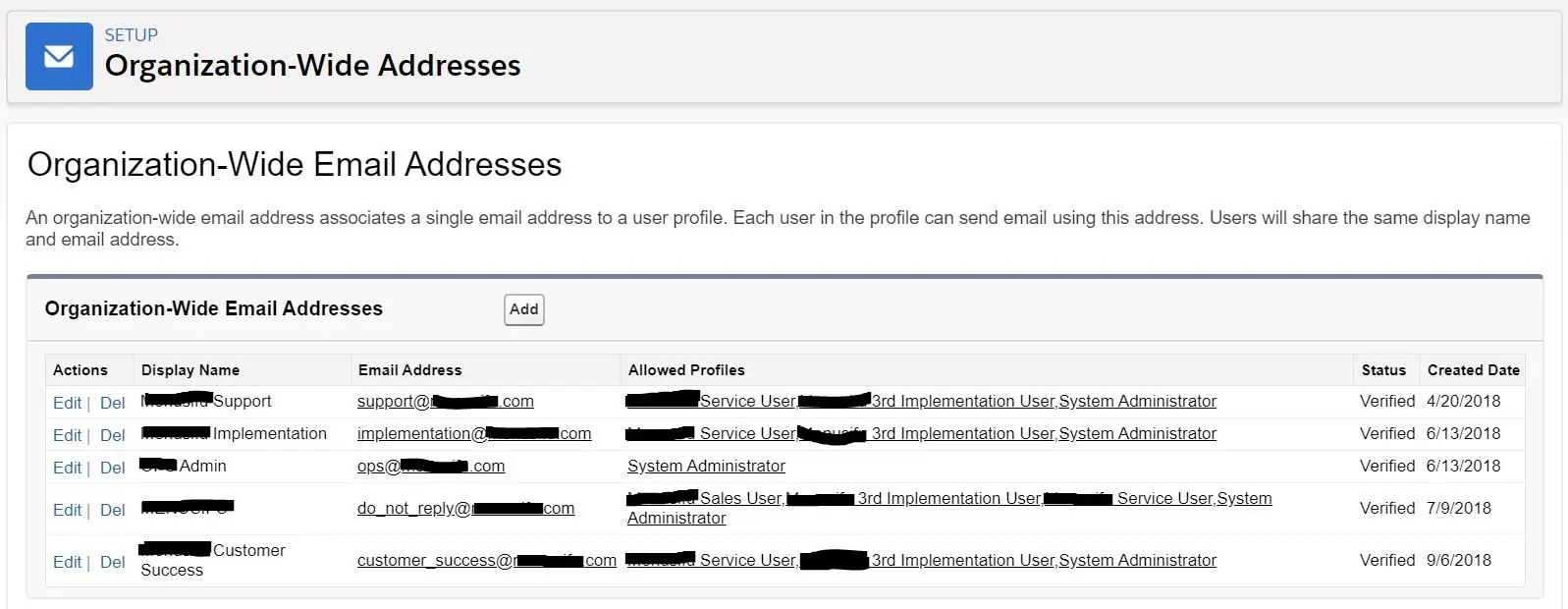Click the Display Name column header
The height and width of the screenshot is (609, 1568).
pos(190,370)
